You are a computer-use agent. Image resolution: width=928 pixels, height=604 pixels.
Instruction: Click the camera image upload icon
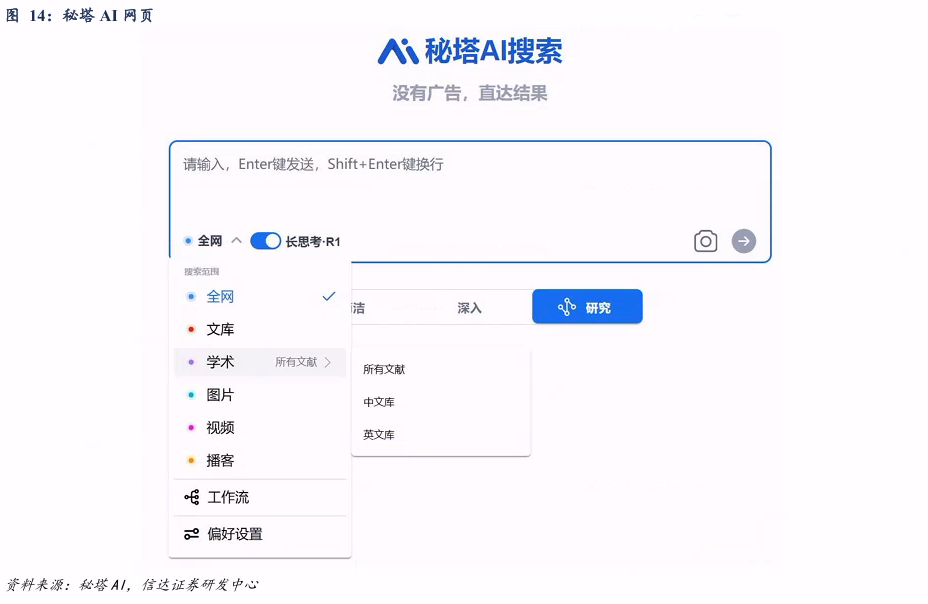[x=705, y=241]
